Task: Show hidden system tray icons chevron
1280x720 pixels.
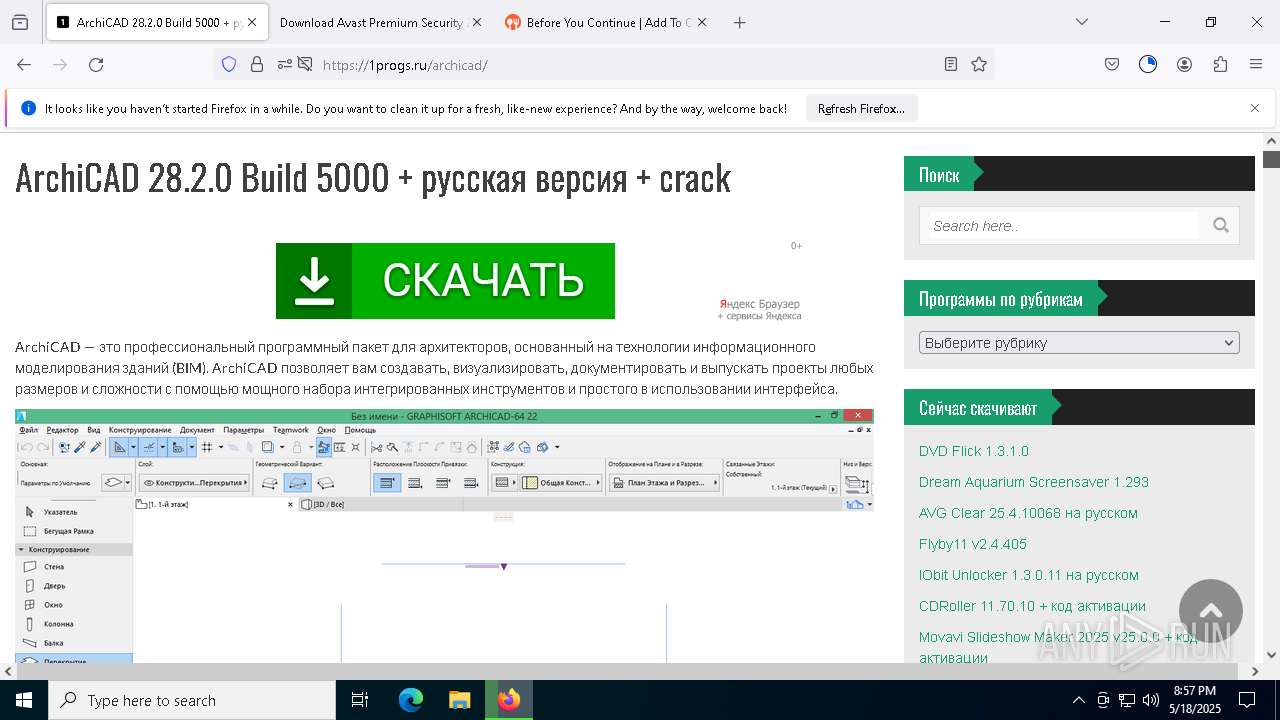Action: tap(1078, 700)
